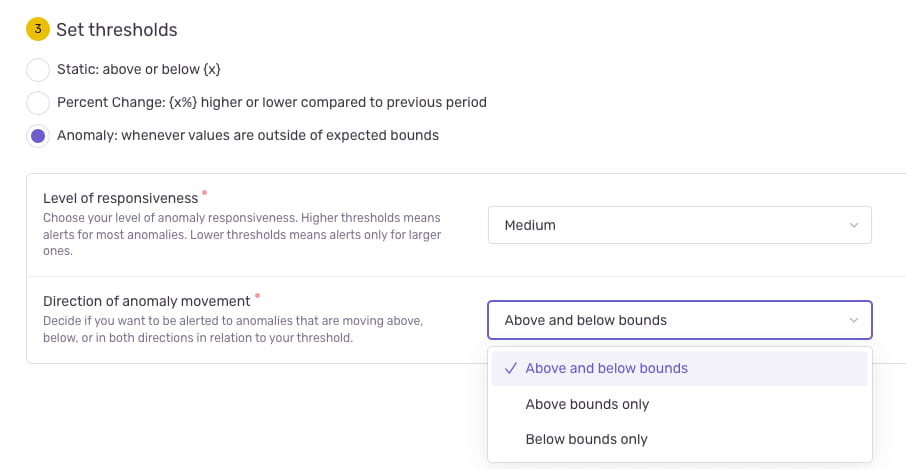
Task: Click the Set thresholds heading
Action: click(117, 30)
